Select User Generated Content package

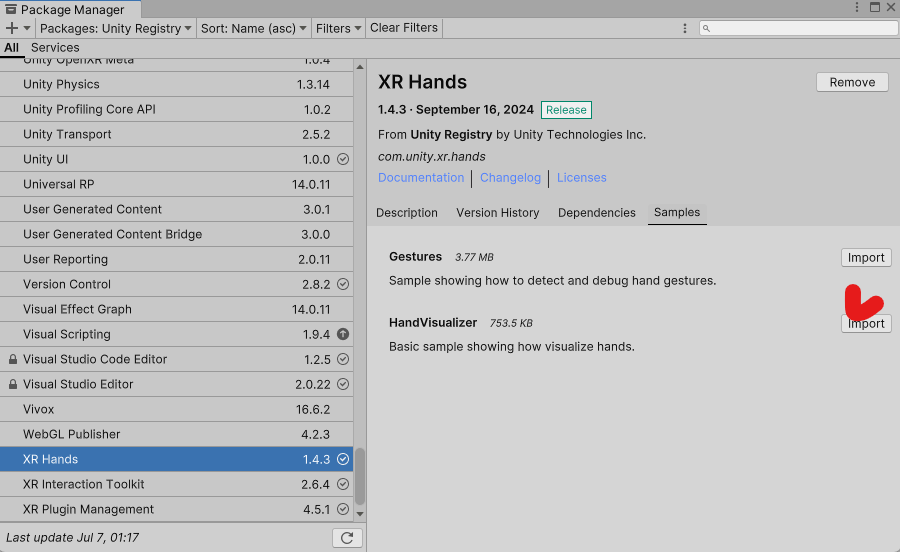[x=176, y=209]
